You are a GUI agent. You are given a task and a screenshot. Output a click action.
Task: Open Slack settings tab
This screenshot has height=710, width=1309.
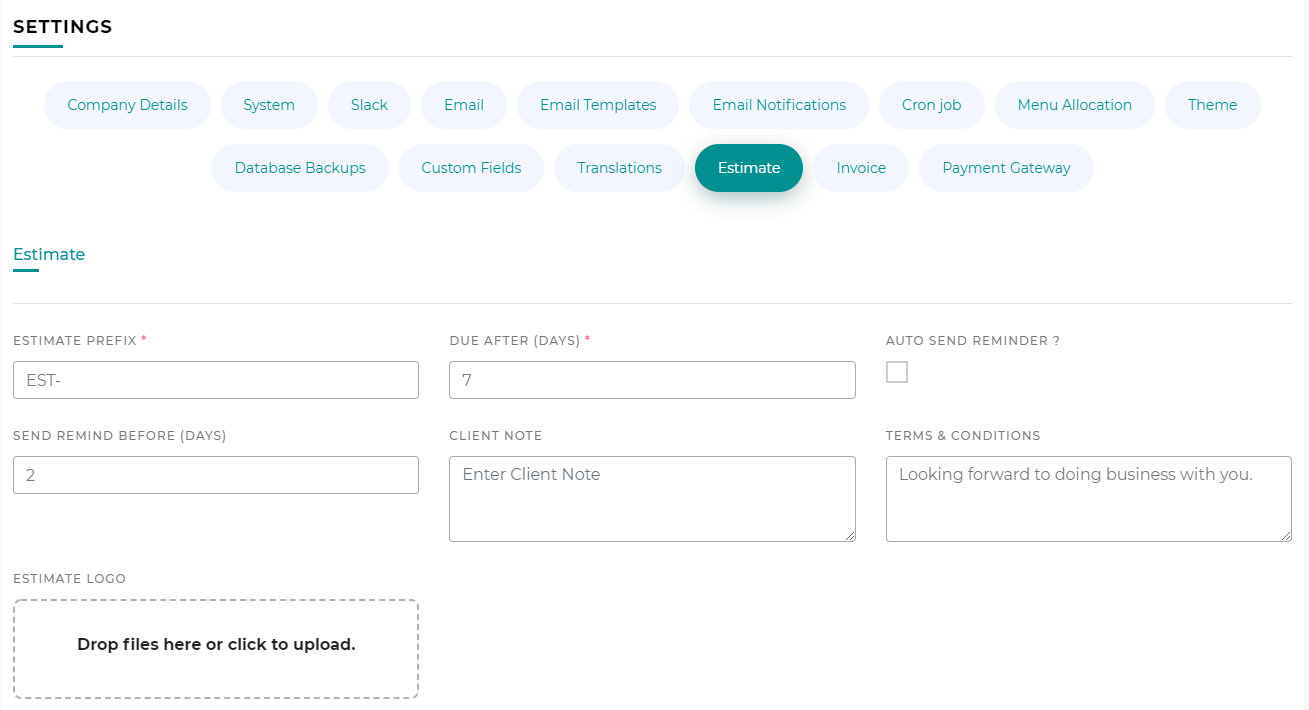pyautogui.click(x=369, y=105)
